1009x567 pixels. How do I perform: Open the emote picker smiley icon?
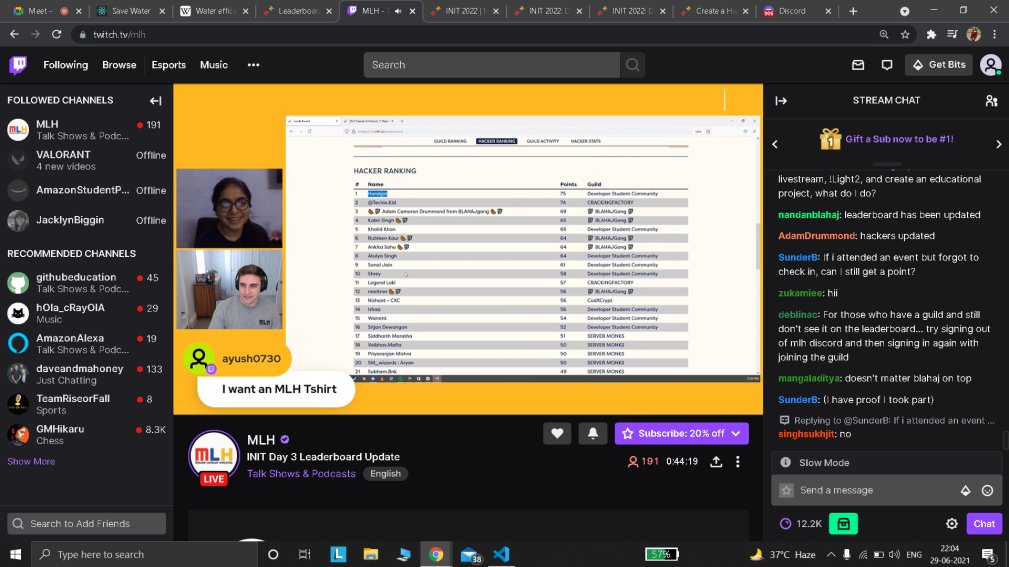(x=987, y=490)
